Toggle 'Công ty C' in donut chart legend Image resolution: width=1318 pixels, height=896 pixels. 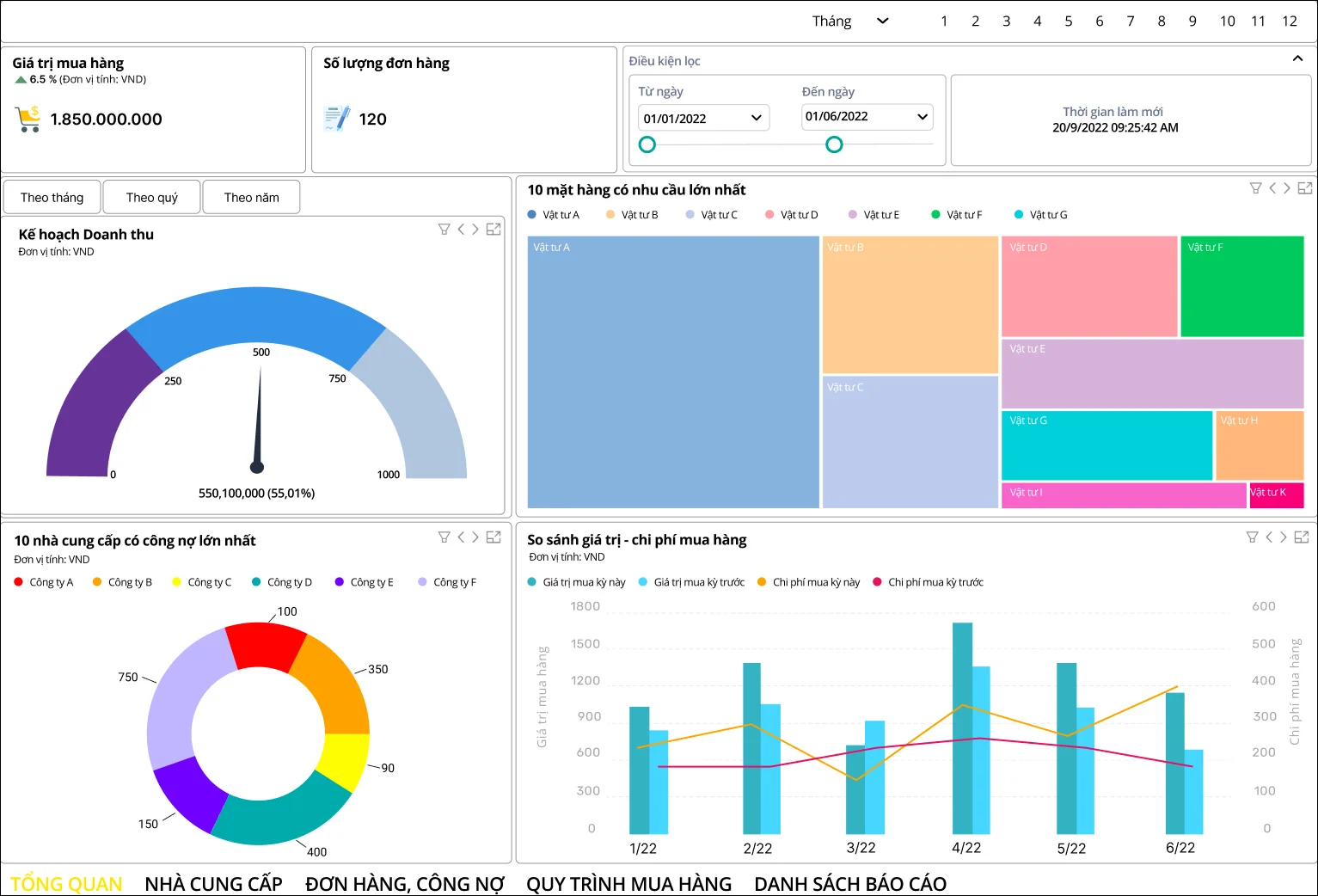pyautogui.click(x=202, y=582)
